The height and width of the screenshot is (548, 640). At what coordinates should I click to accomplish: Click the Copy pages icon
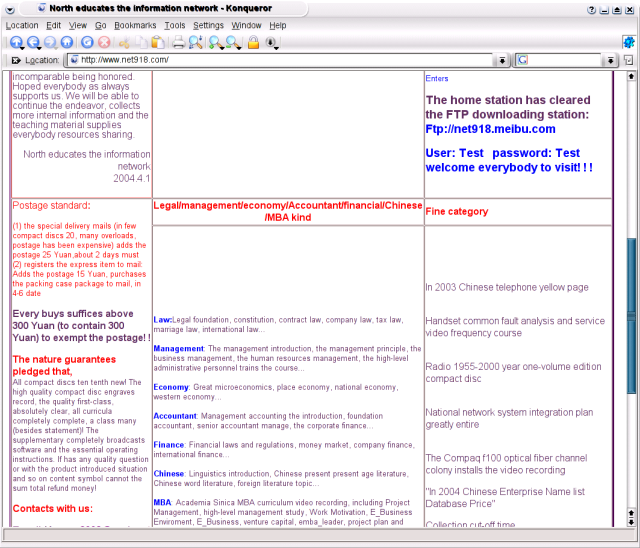[141, 42]
